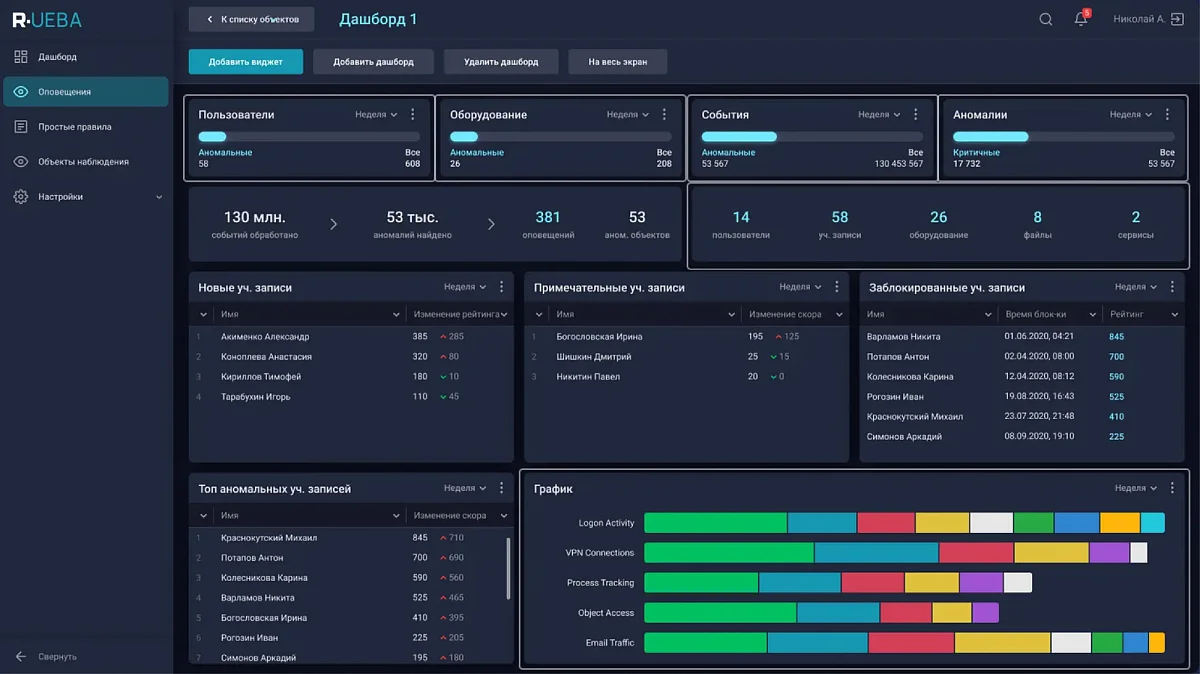Open Неделя dropdown in События widget
The width and height of the screenshot is (1200, 674).
click(879, 115)
